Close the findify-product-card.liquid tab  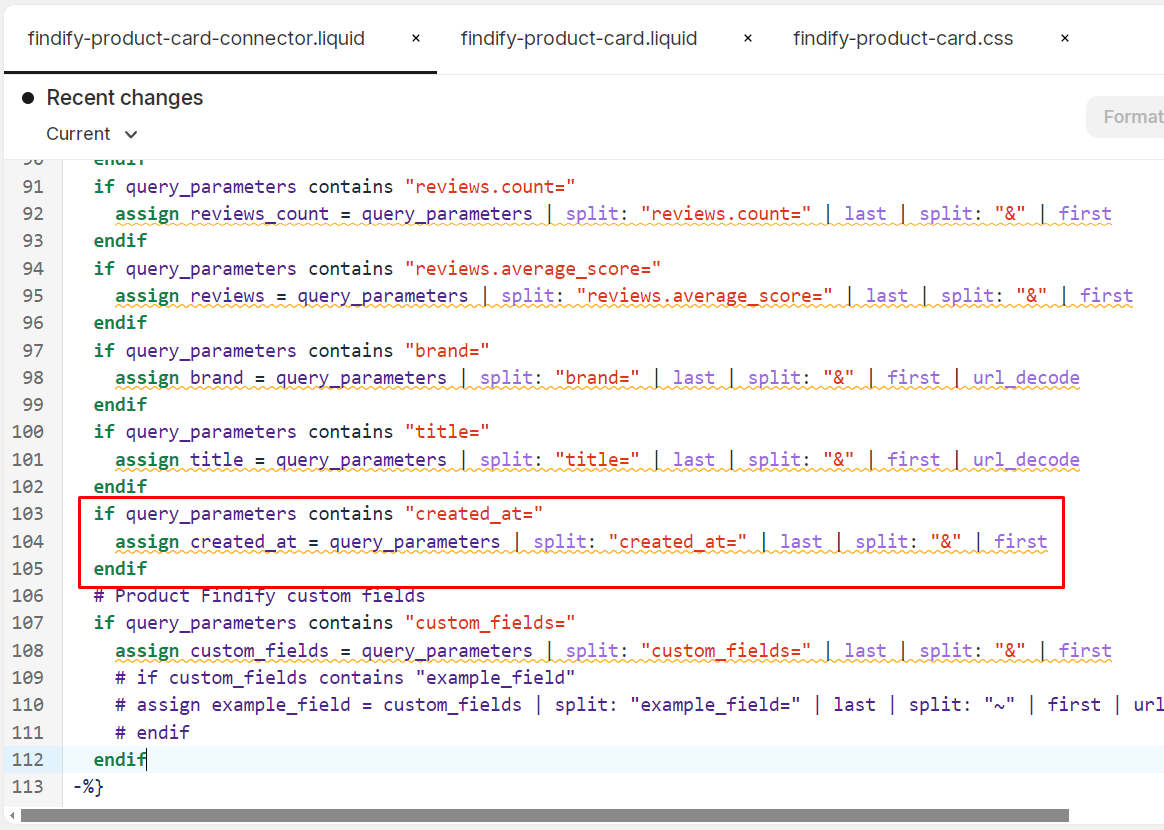[748, 39]
